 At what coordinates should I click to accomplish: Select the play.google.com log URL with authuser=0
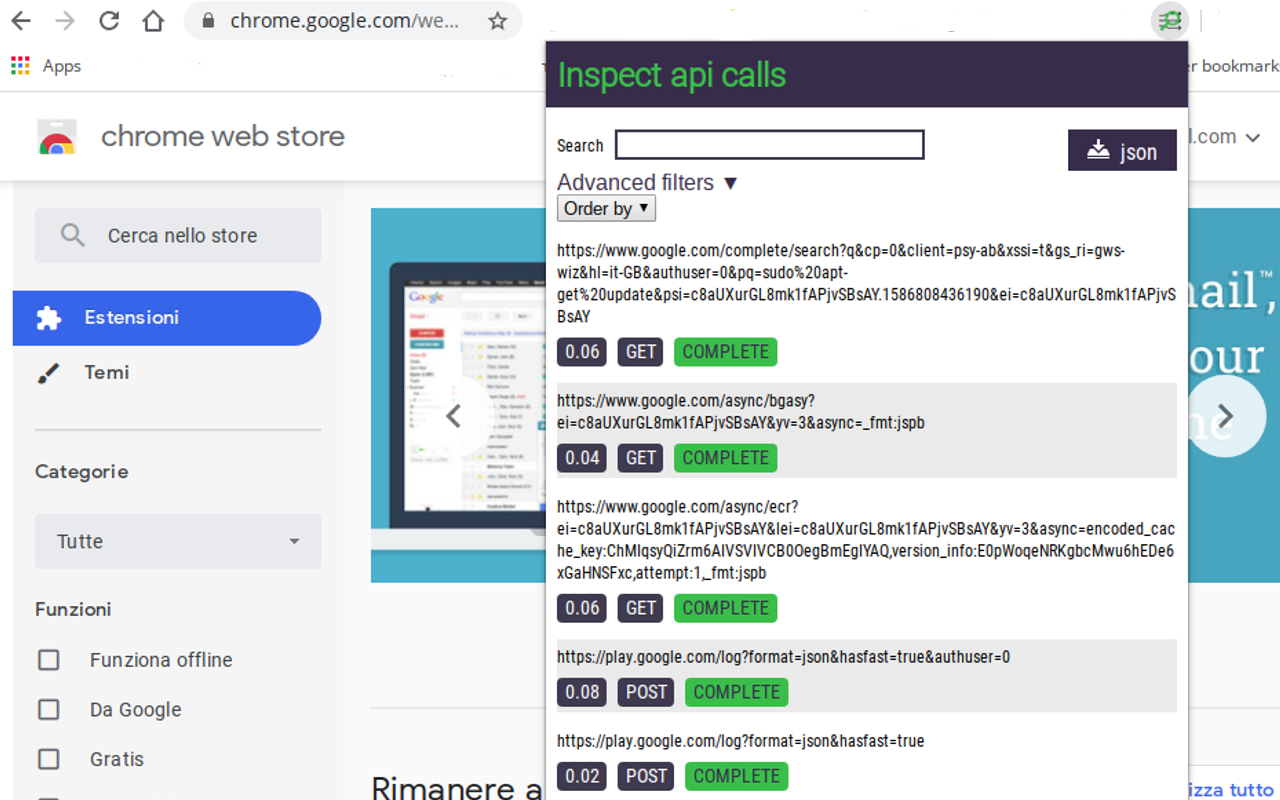point(783,657)
